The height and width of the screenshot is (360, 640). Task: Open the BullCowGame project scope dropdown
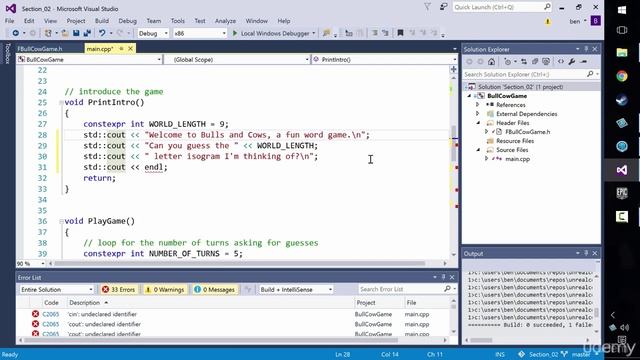89,60
